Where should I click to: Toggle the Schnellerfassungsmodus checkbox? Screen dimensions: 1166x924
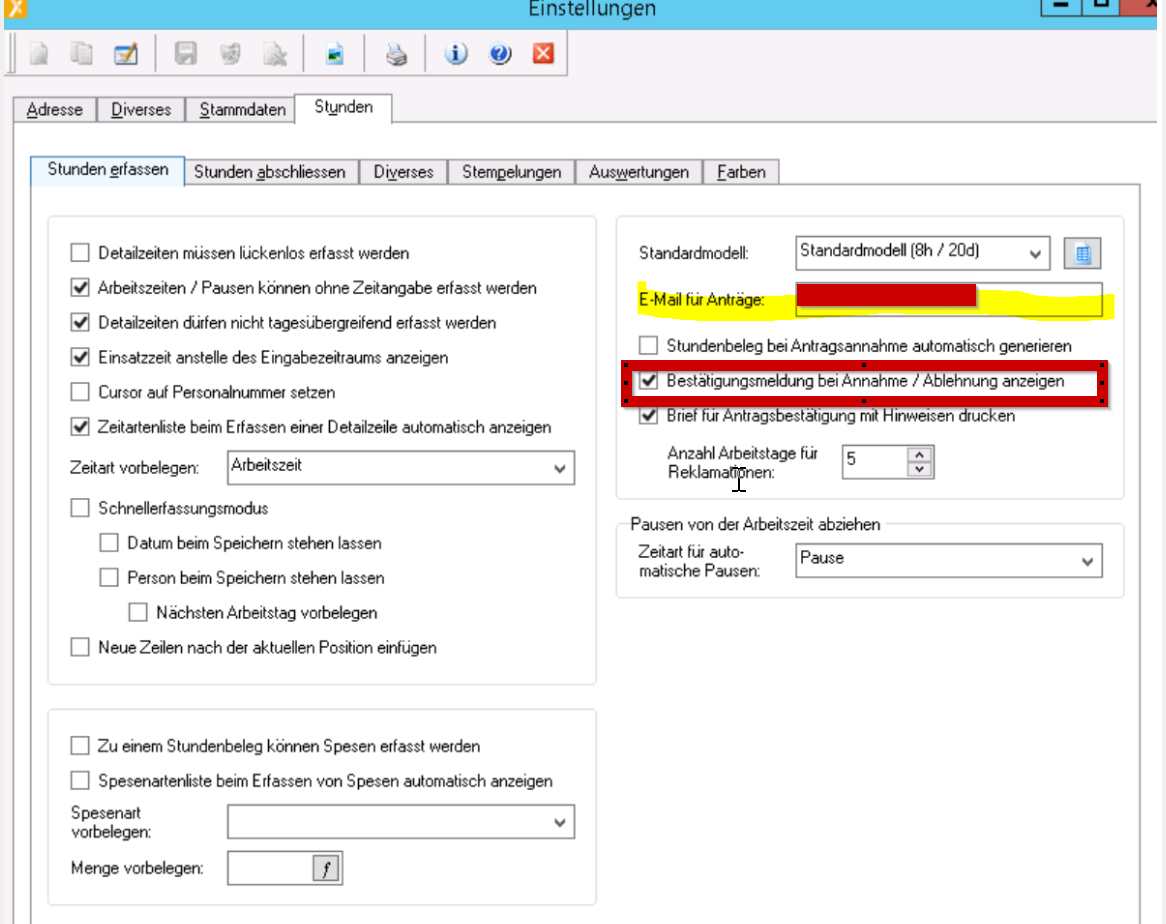(80, 508)
